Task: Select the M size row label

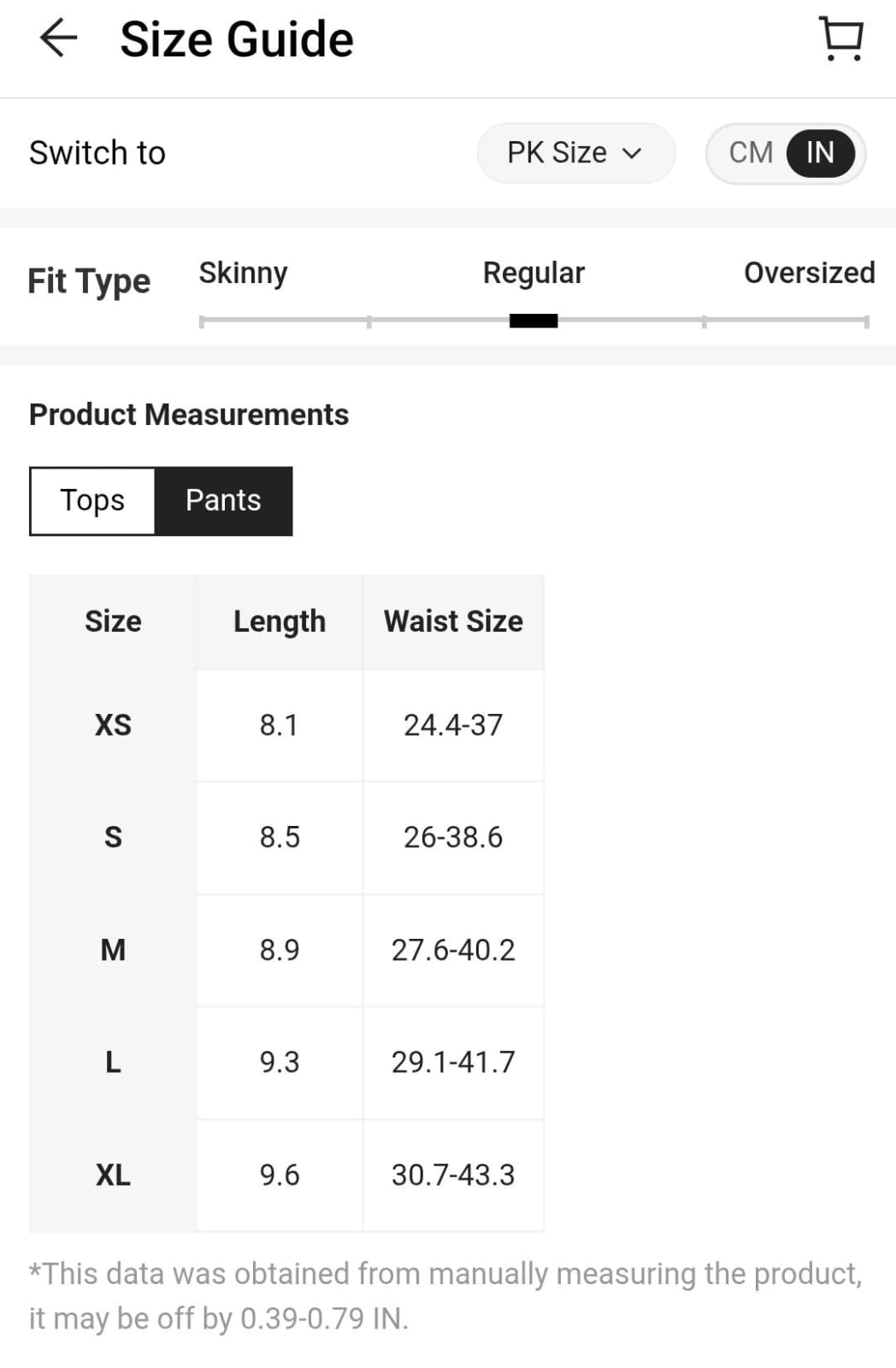Action: pyautogui.click(x=113, y=950)
